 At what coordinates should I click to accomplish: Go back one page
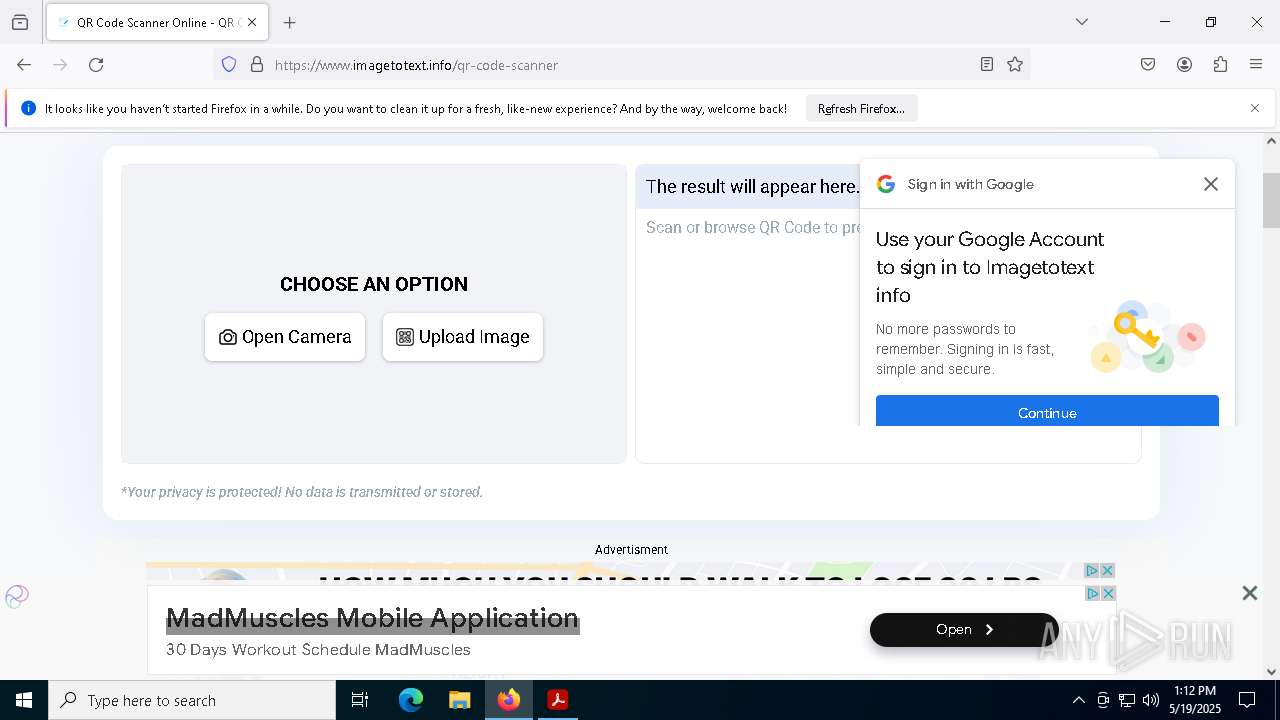click(x=24, y=65)
